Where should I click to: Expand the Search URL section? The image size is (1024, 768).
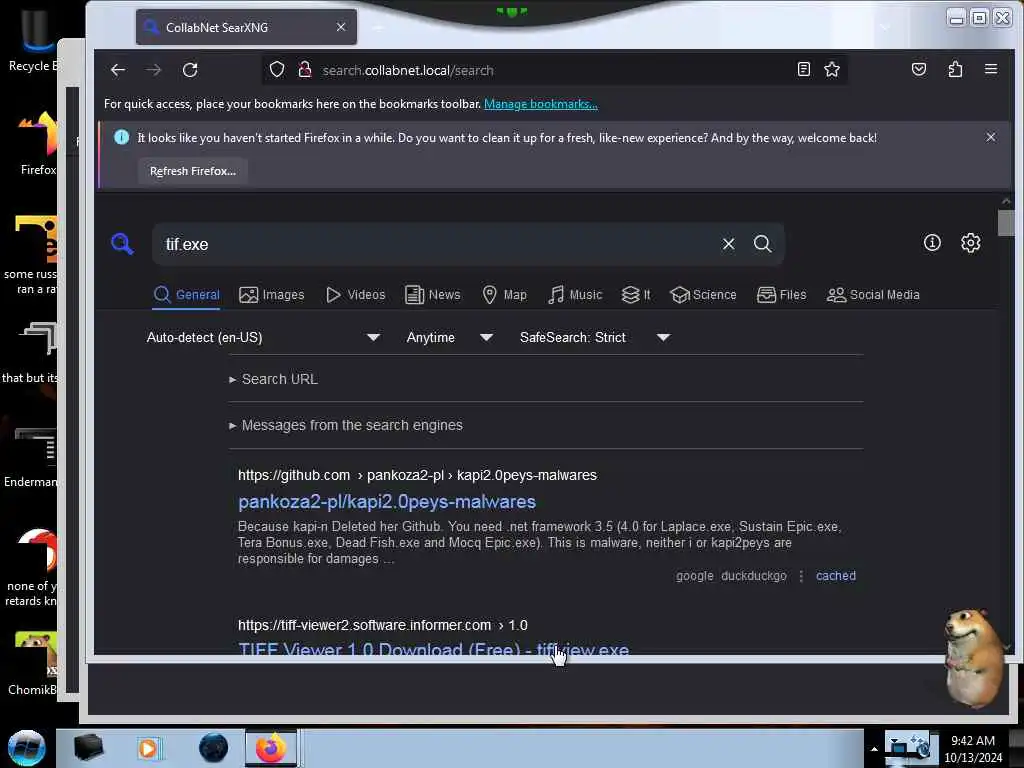273,379
